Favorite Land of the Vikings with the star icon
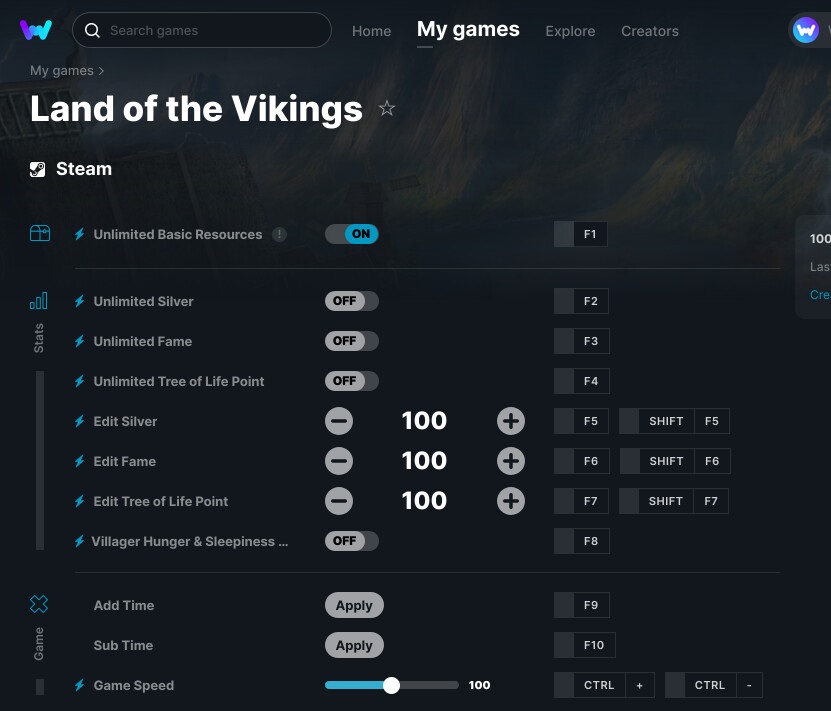Screen dimensions: 831x711 pyautogui.click(x=387, y=109)
